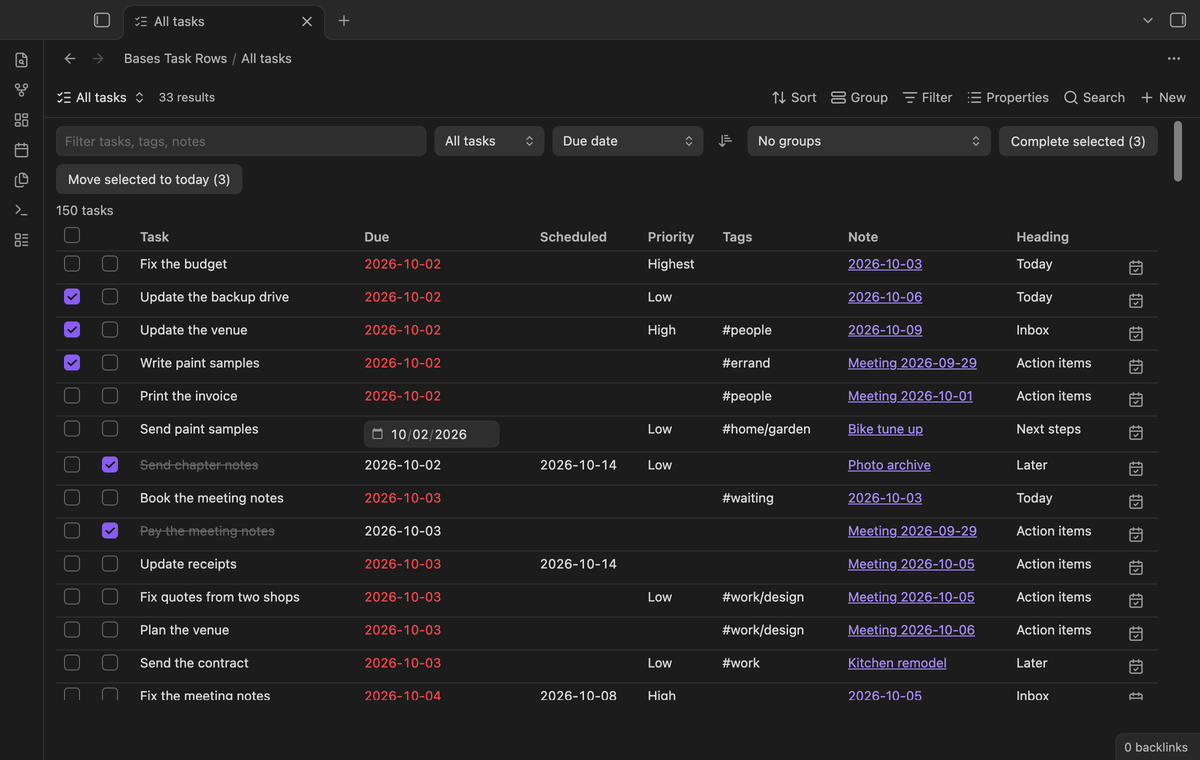The image size is (1200, 760).
Task: Open the bases task list ribbon icon
Action: pyautogui.click(x=21, y=240)
